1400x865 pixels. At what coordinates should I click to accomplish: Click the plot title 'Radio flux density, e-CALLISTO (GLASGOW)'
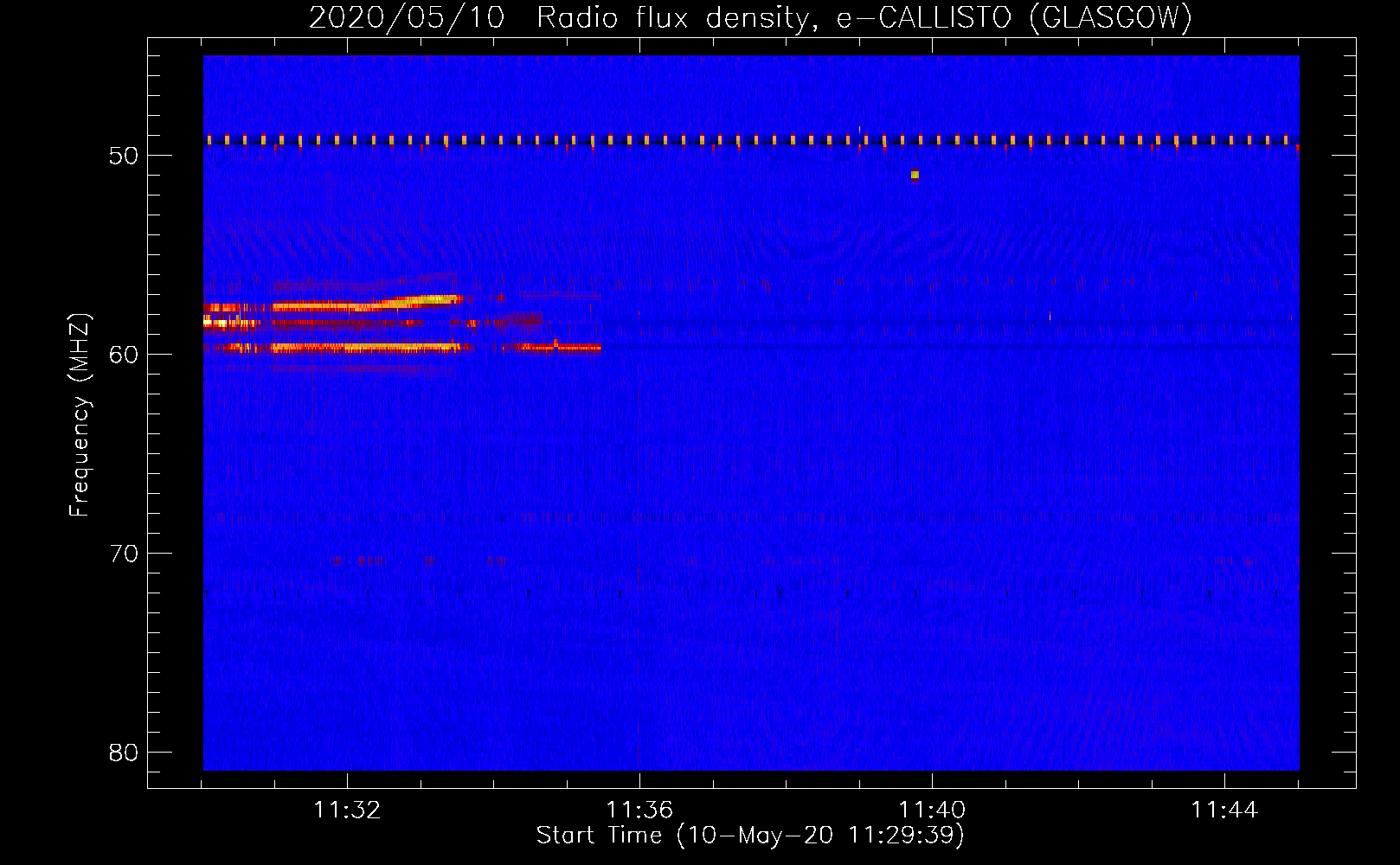click(x=864, y=17)
